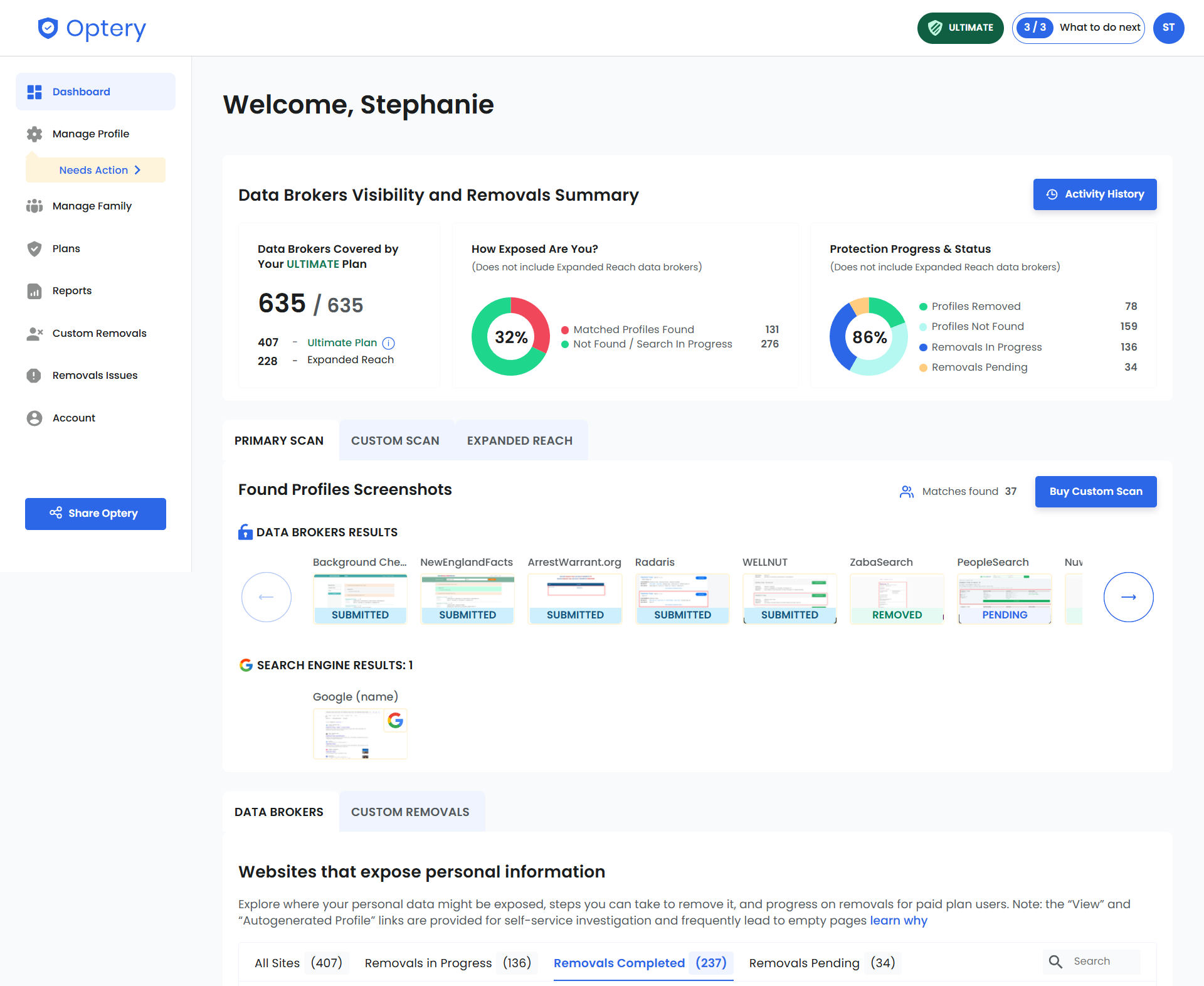Open PeopleSearch pending screenshot thumbnail
The height and width of the screenshot is (986, 1204).
(x=1005, y=599)
